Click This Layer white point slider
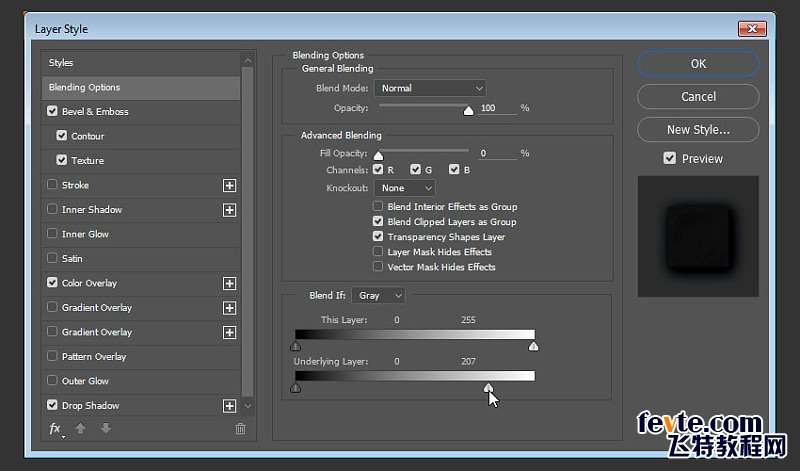The height and width of the screenshot is (471, 800). pos(533,346)
